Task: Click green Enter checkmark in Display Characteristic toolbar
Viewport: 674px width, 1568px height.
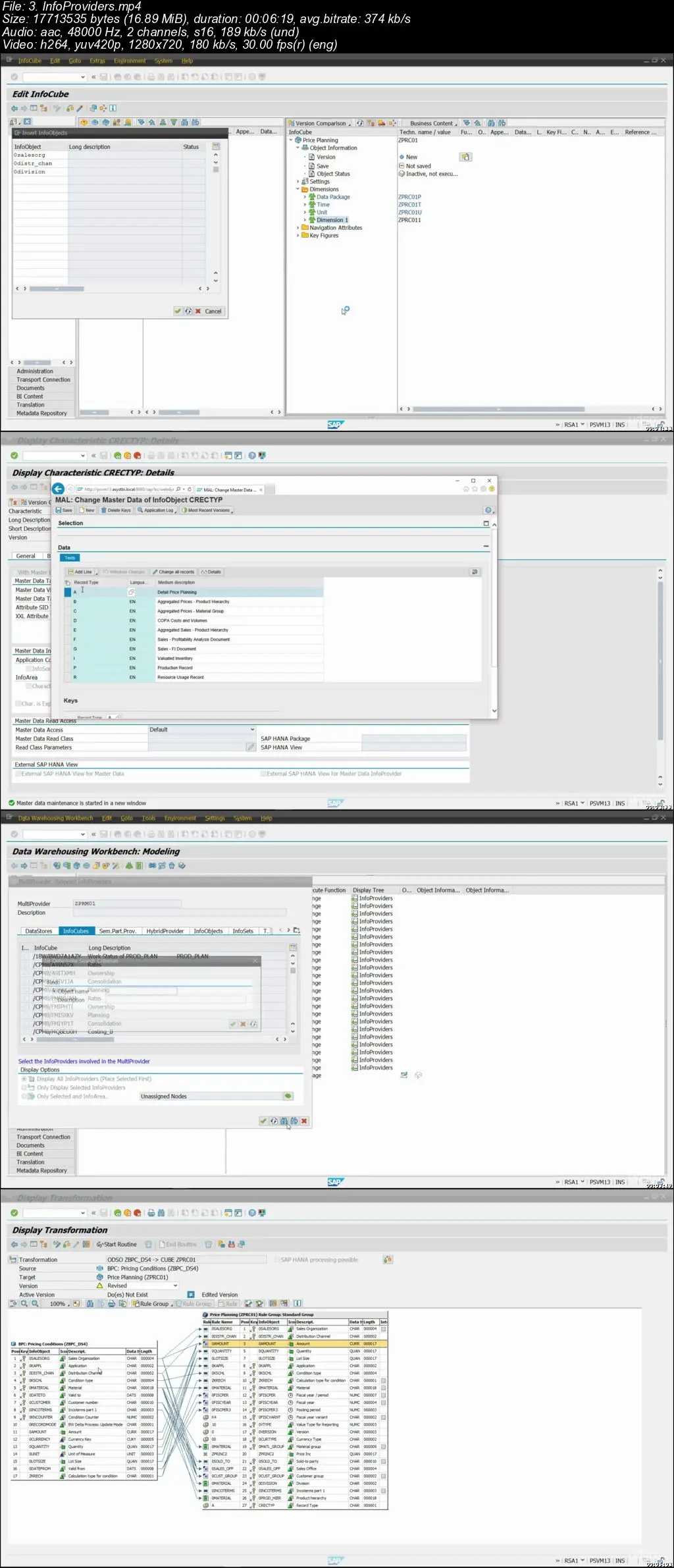Action: click(14, 456)
